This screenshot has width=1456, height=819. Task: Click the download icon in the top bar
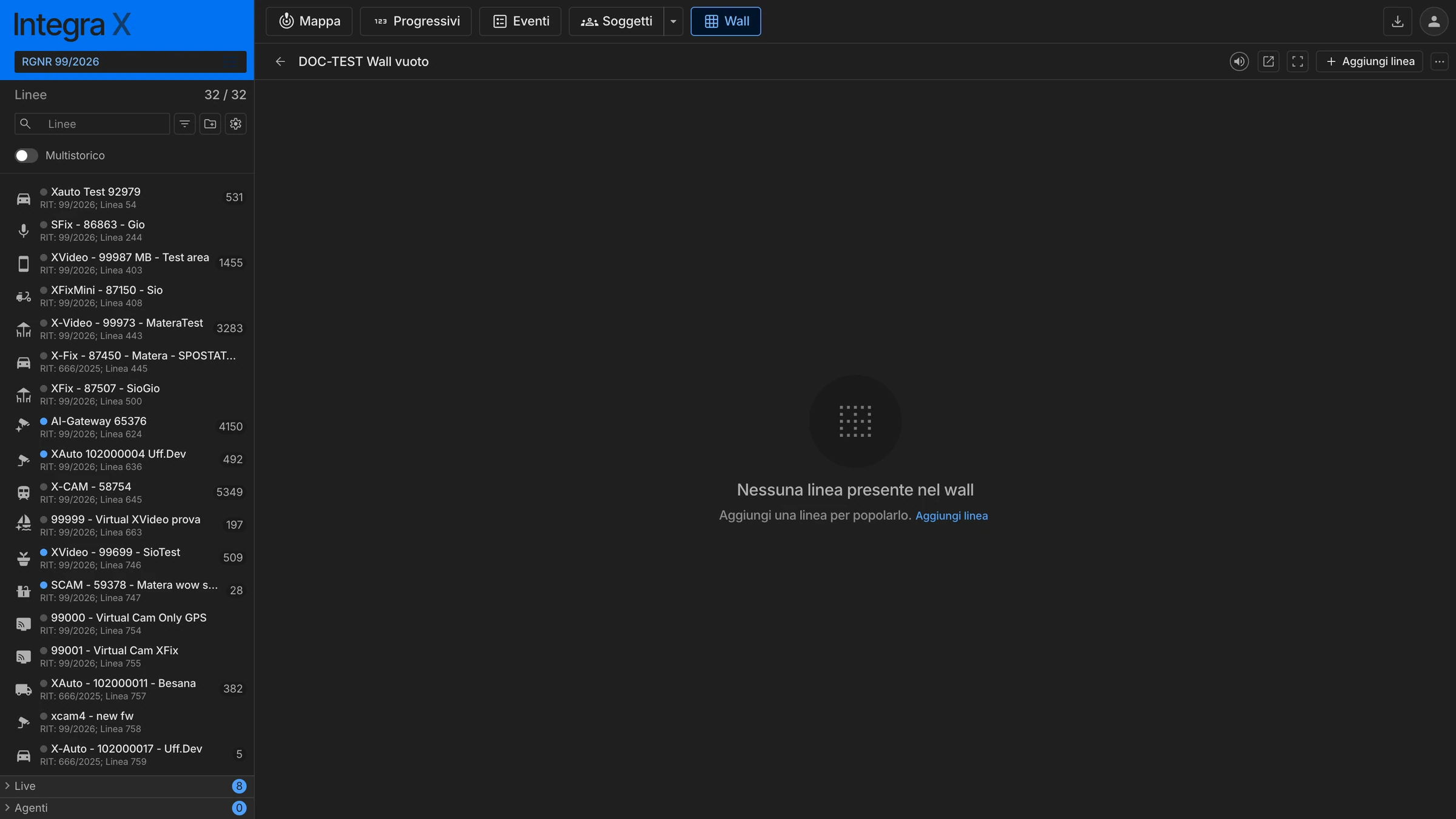click(1398, 21)
